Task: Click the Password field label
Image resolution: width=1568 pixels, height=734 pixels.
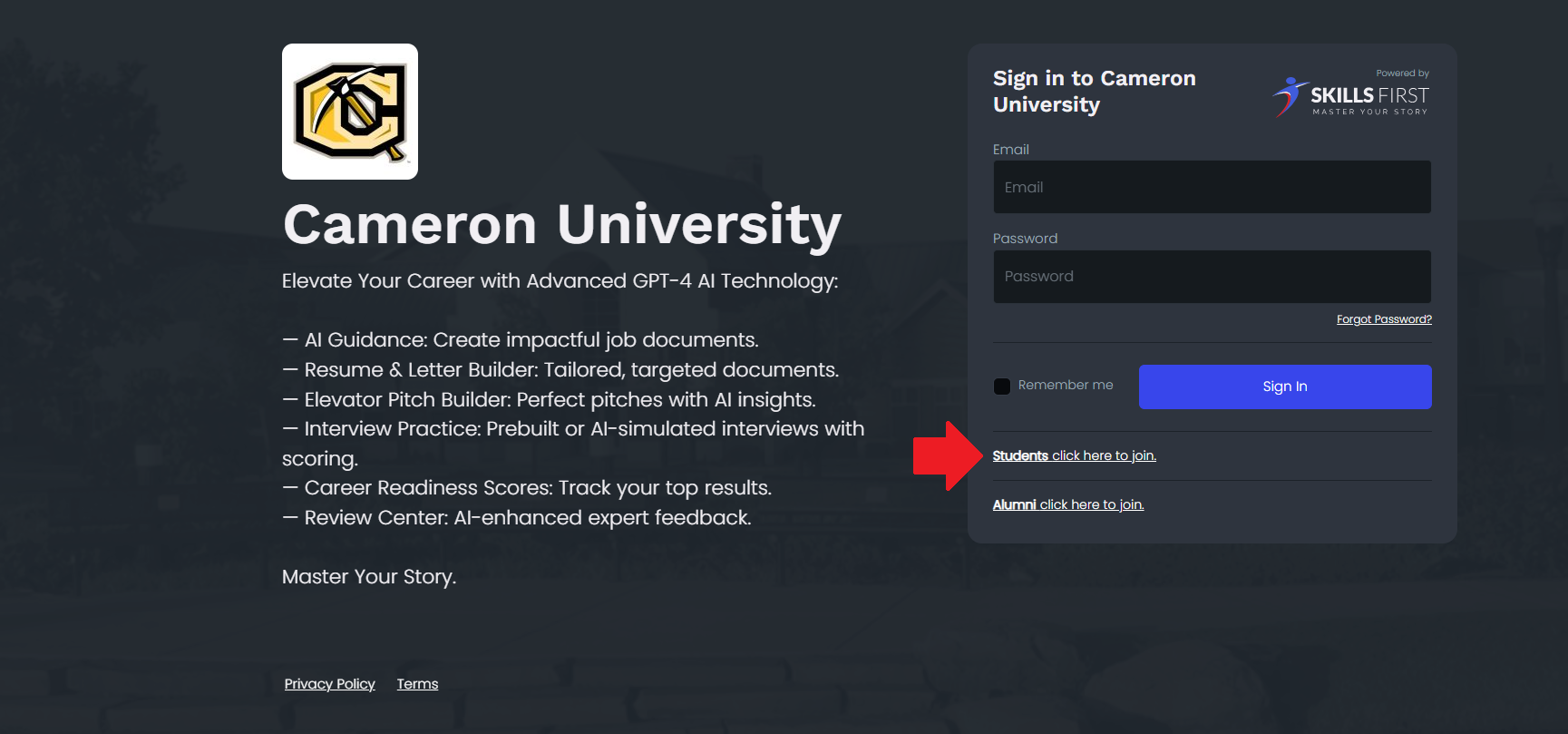Action: click(1025, 239)
